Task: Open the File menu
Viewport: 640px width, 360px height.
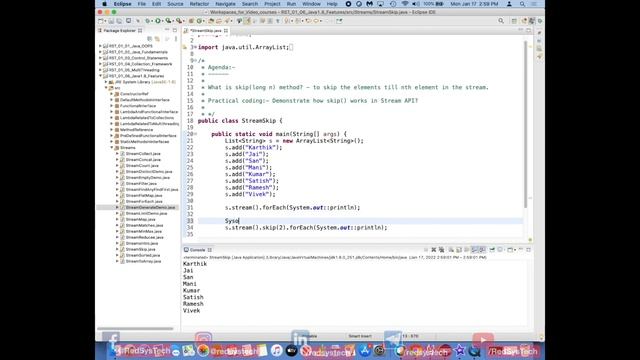Action: pyautogui.click(x=142, y=4)
